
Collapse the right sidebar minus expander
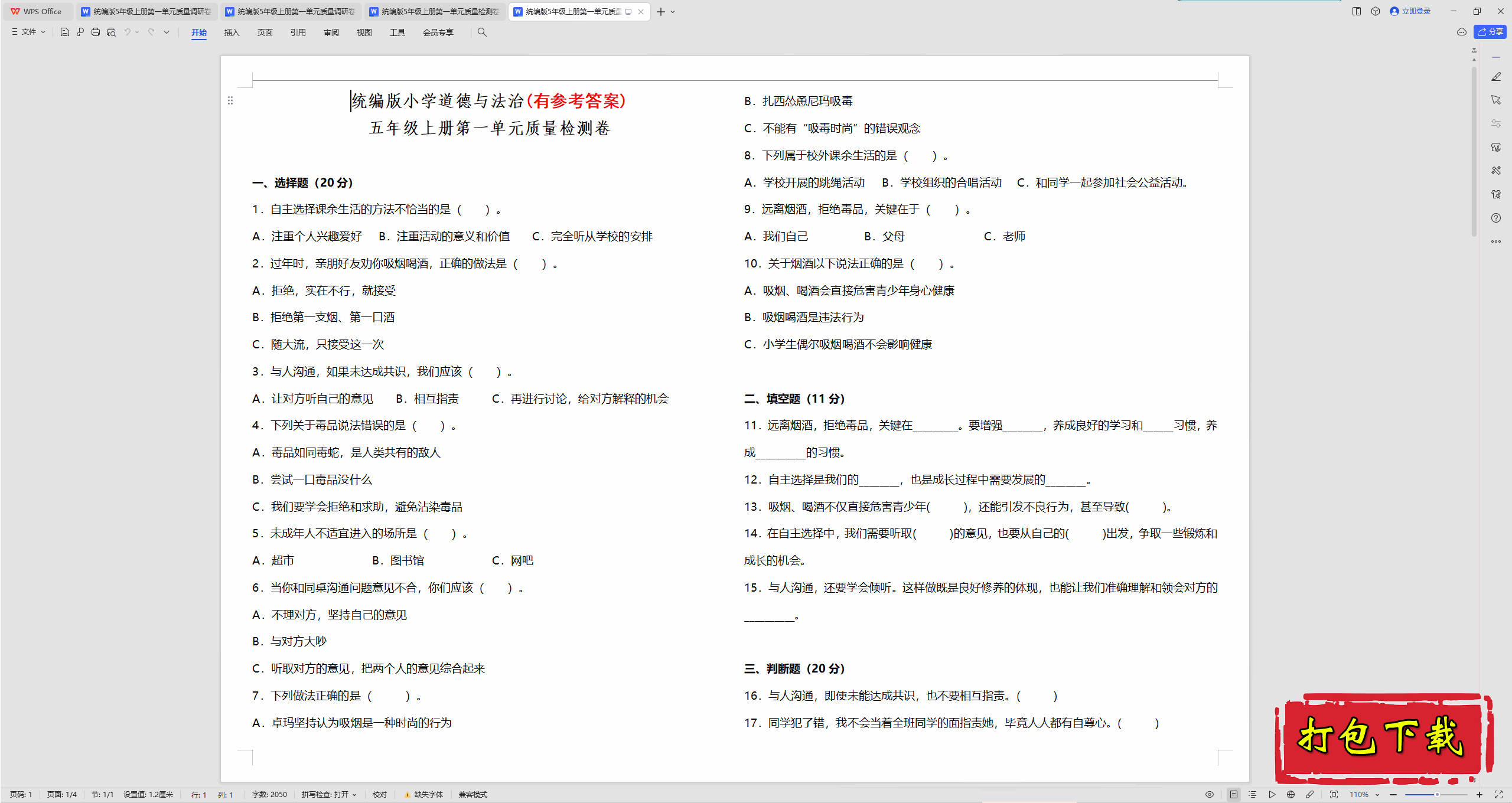(x=1496, y=57)
